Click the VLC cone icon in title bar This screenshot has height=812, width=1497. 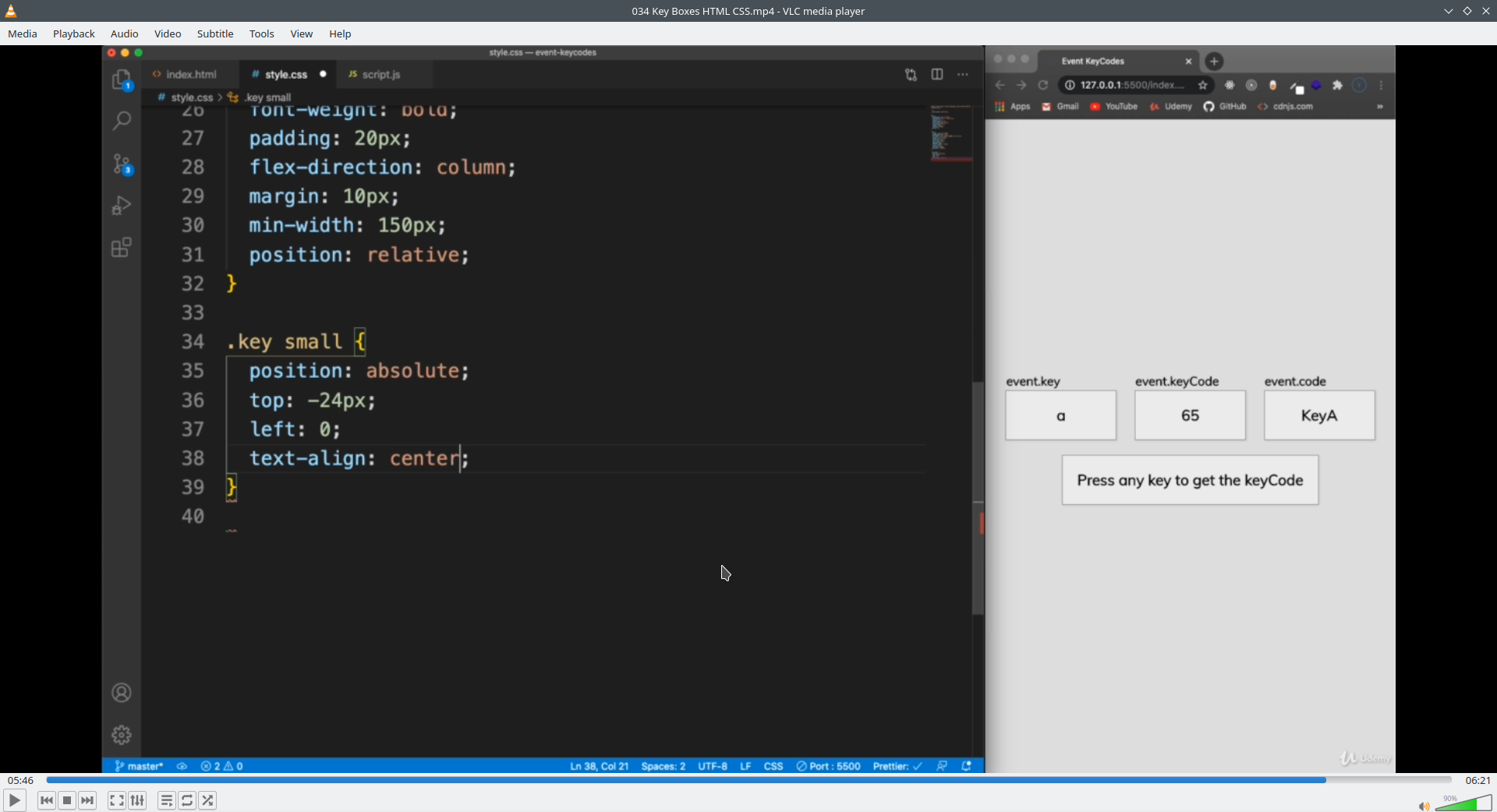coord(11,11)
